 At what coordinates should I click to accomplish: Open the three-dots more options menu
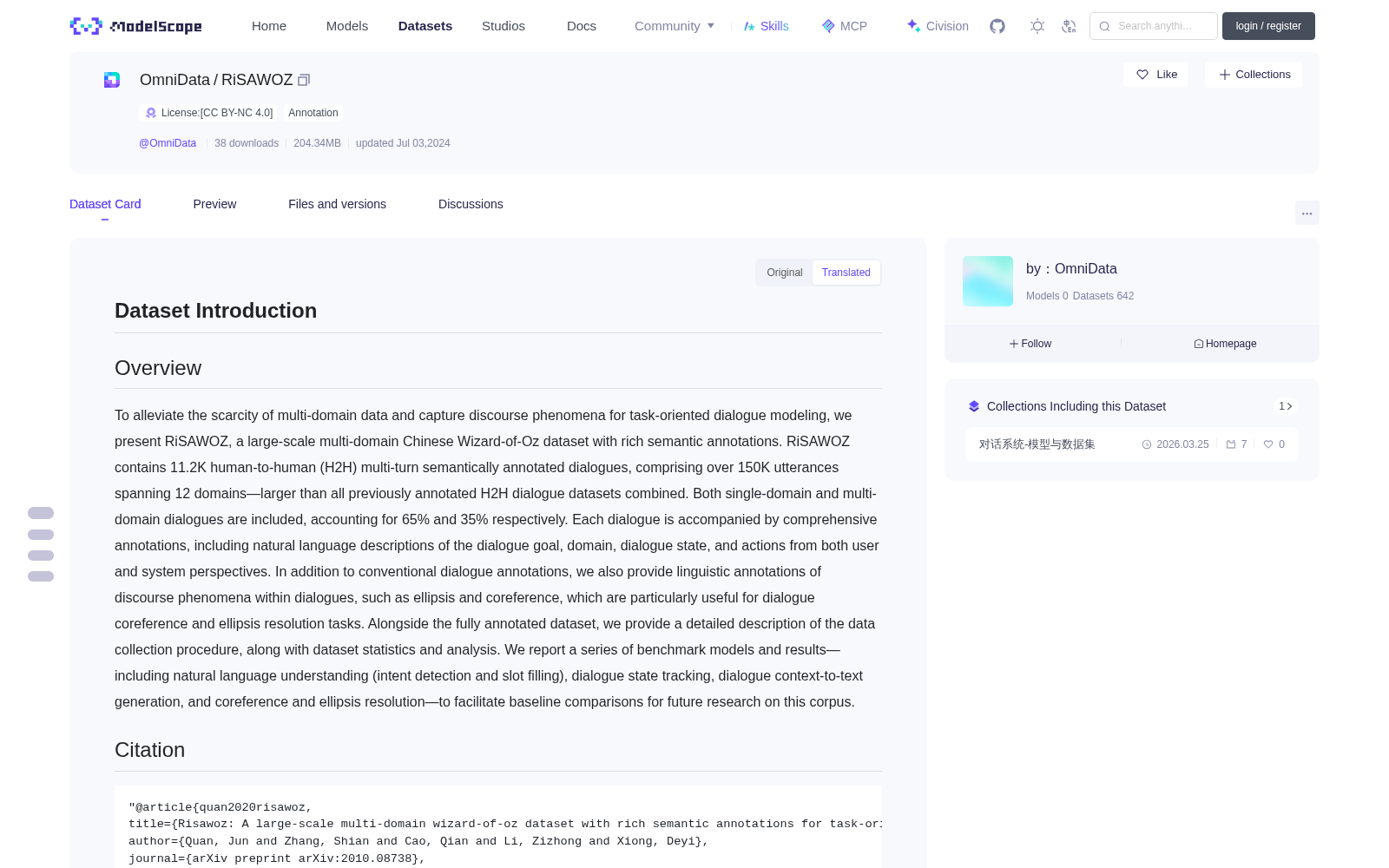1307,213
